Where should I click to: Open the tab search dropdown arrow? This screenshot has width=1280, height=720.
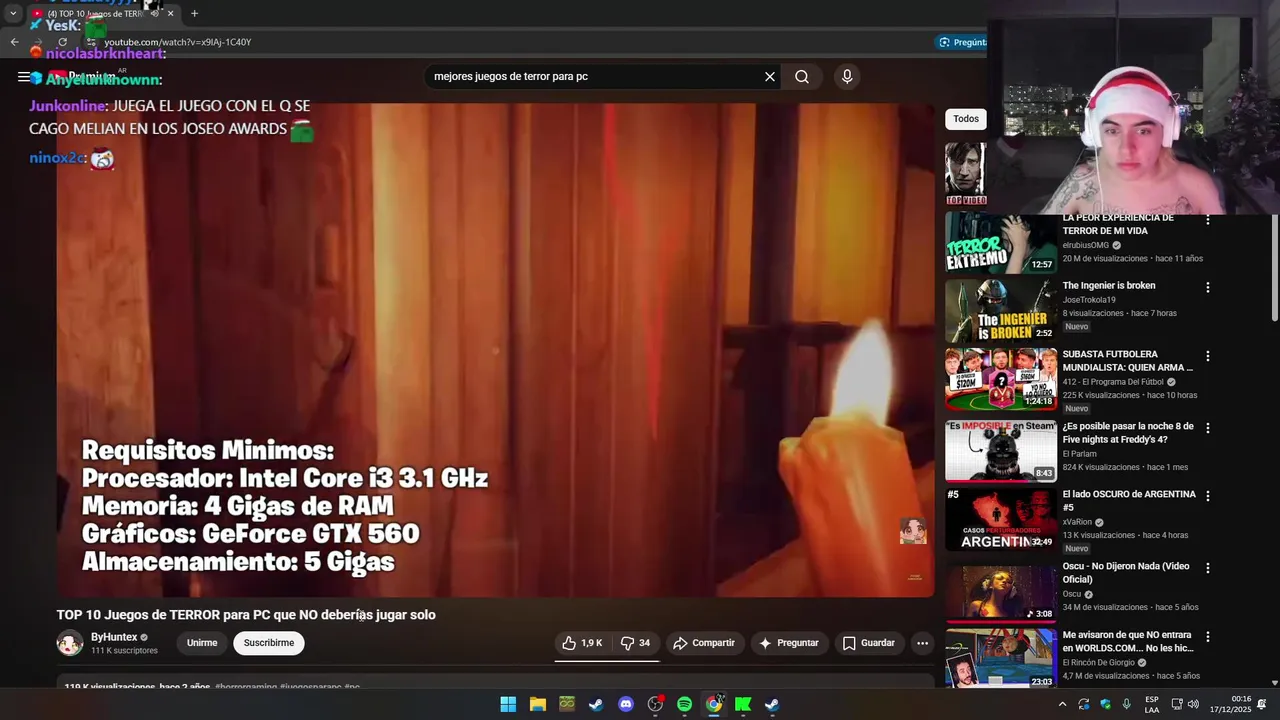click(13, 13)
